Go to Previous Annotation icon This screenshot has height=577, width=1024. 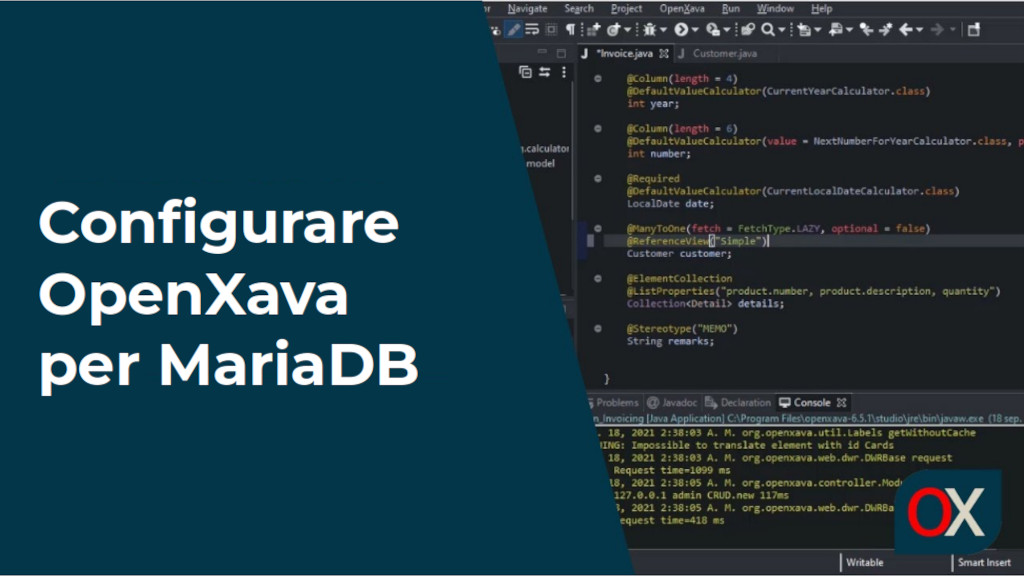coord(835,29)
